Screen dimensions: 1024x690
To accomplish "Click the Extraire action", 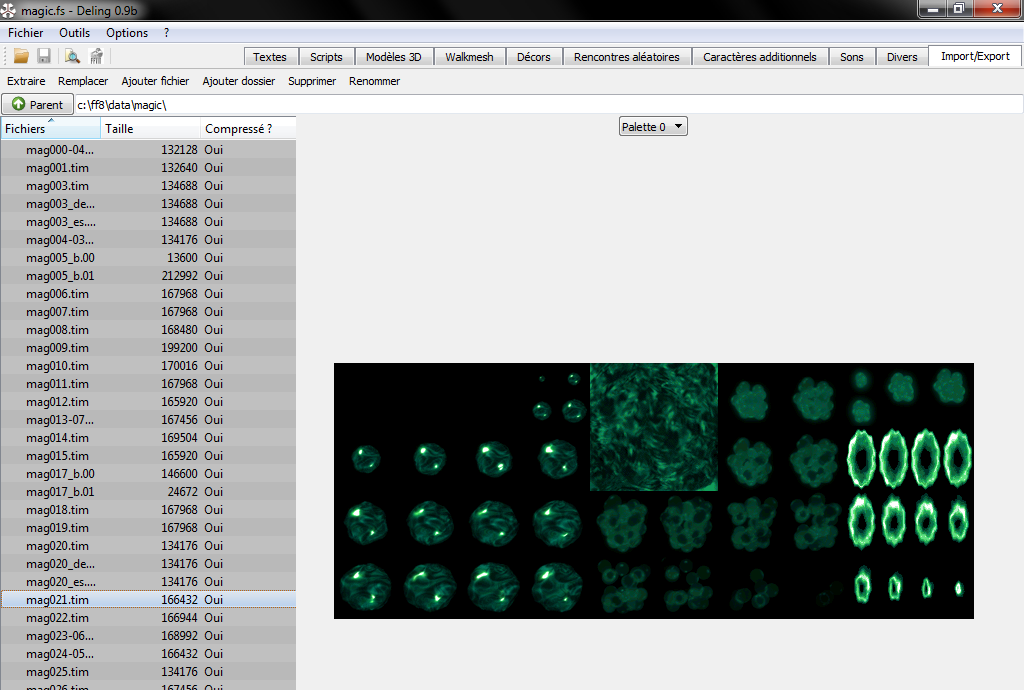I will 26,81.
